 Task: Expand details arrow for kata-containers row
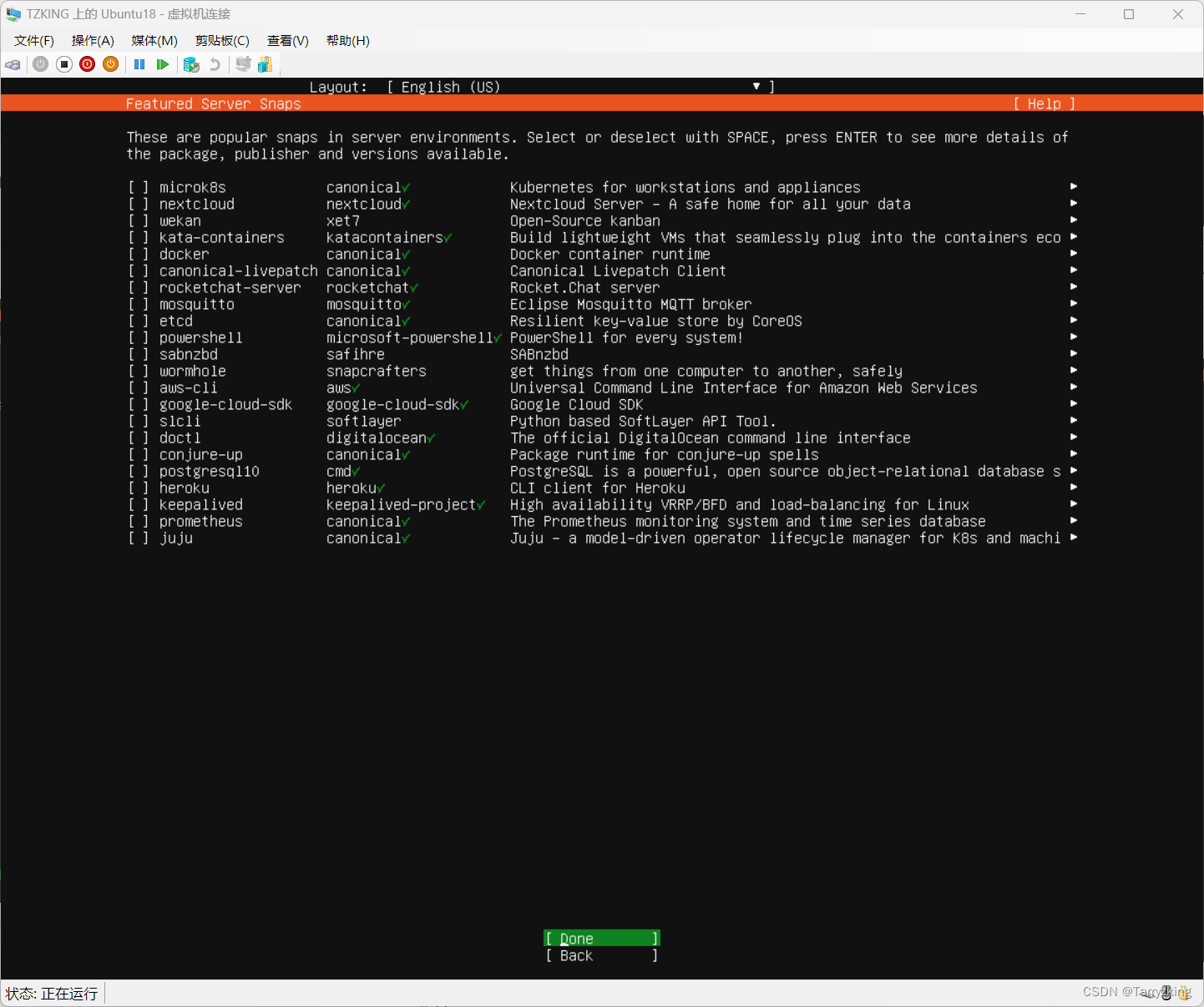point(1074,237)
